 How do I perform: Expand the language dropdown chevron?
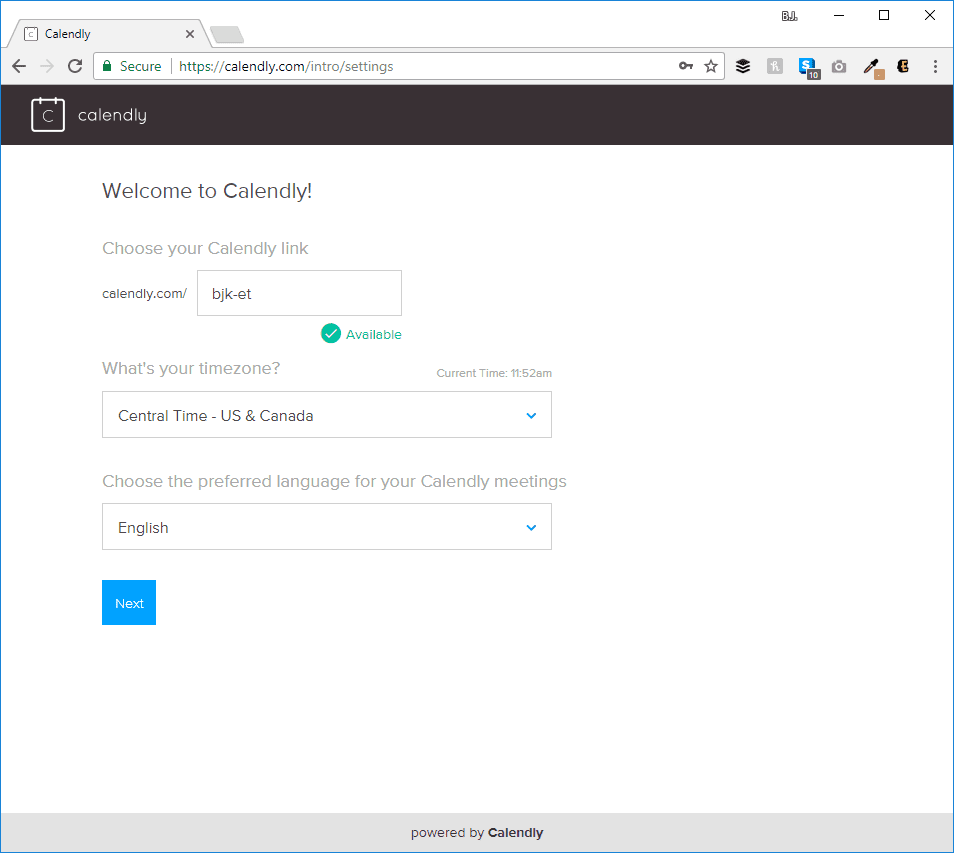point(531,527)
